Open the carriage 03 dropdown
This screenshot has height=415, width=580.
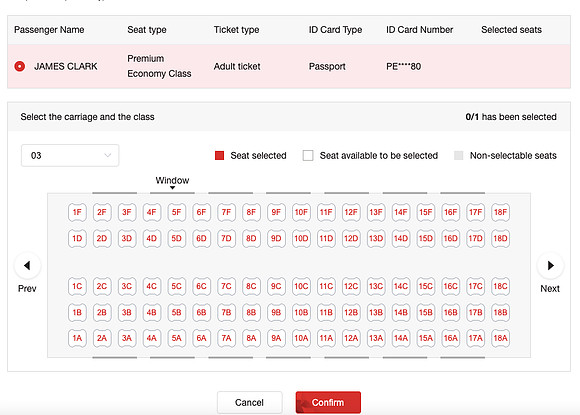70,155
